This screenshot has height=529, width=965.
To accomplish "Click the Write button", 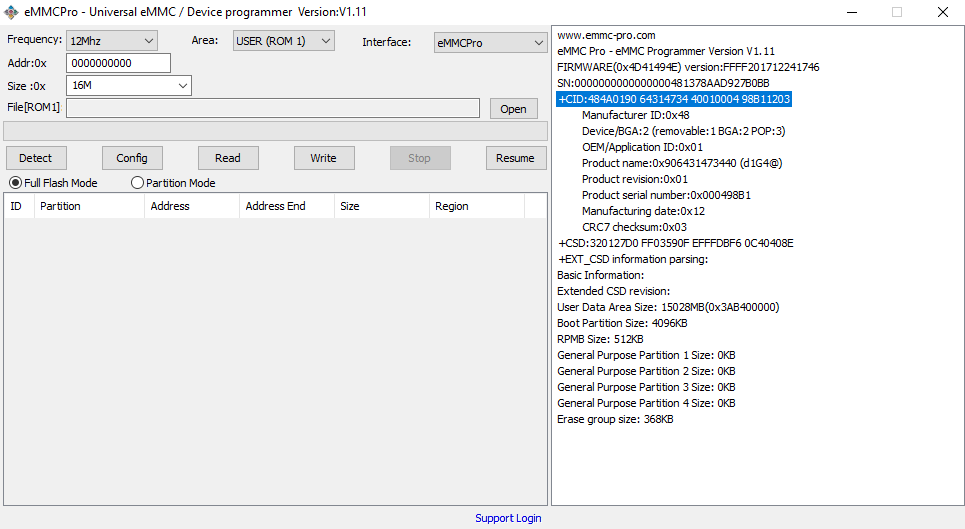I will tap(324, 158).
